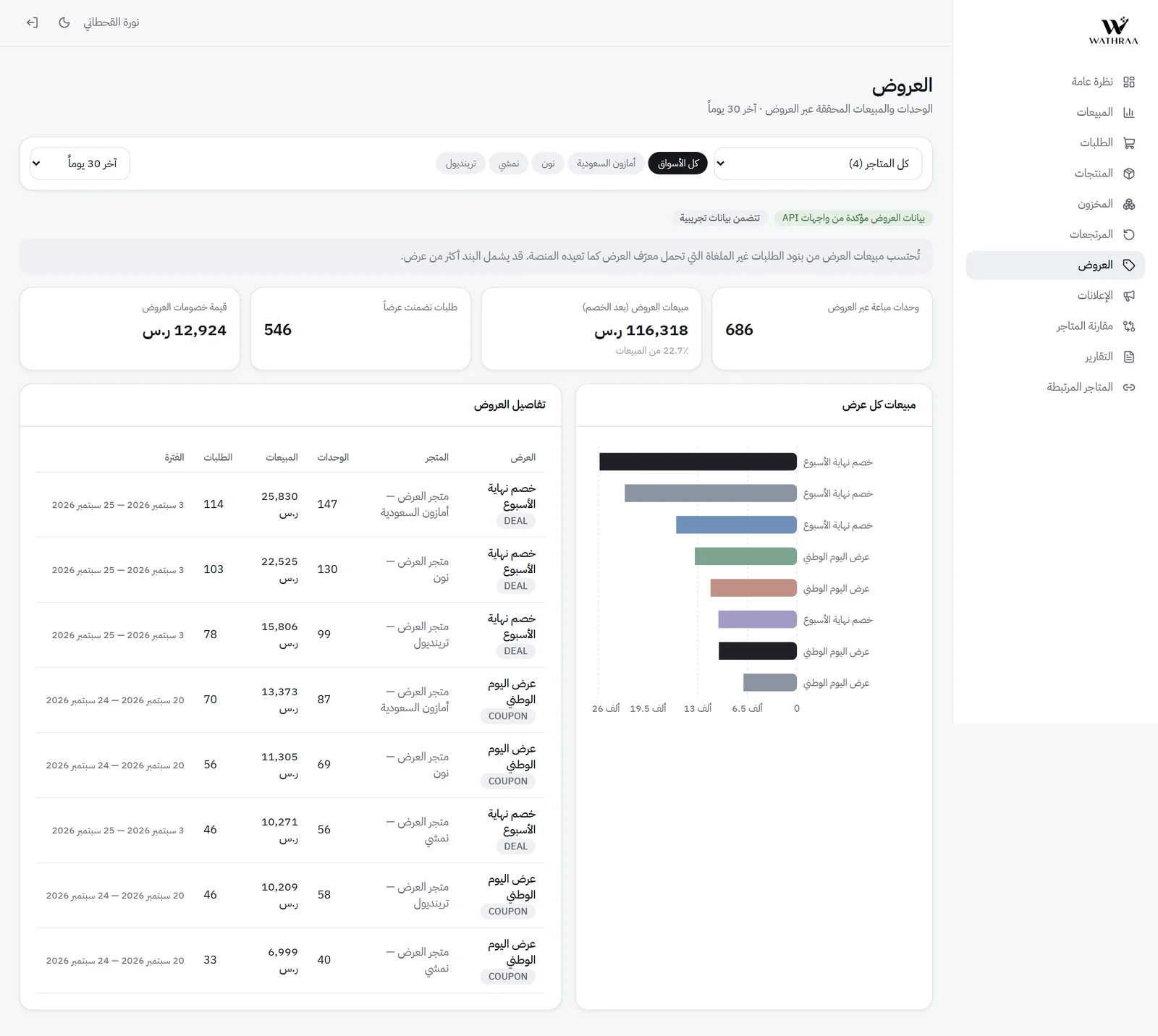Click the الطلبات shopping cart icon
Image resolution: width=1158 pixels, height=1036 pixels.
(1129, 143)
